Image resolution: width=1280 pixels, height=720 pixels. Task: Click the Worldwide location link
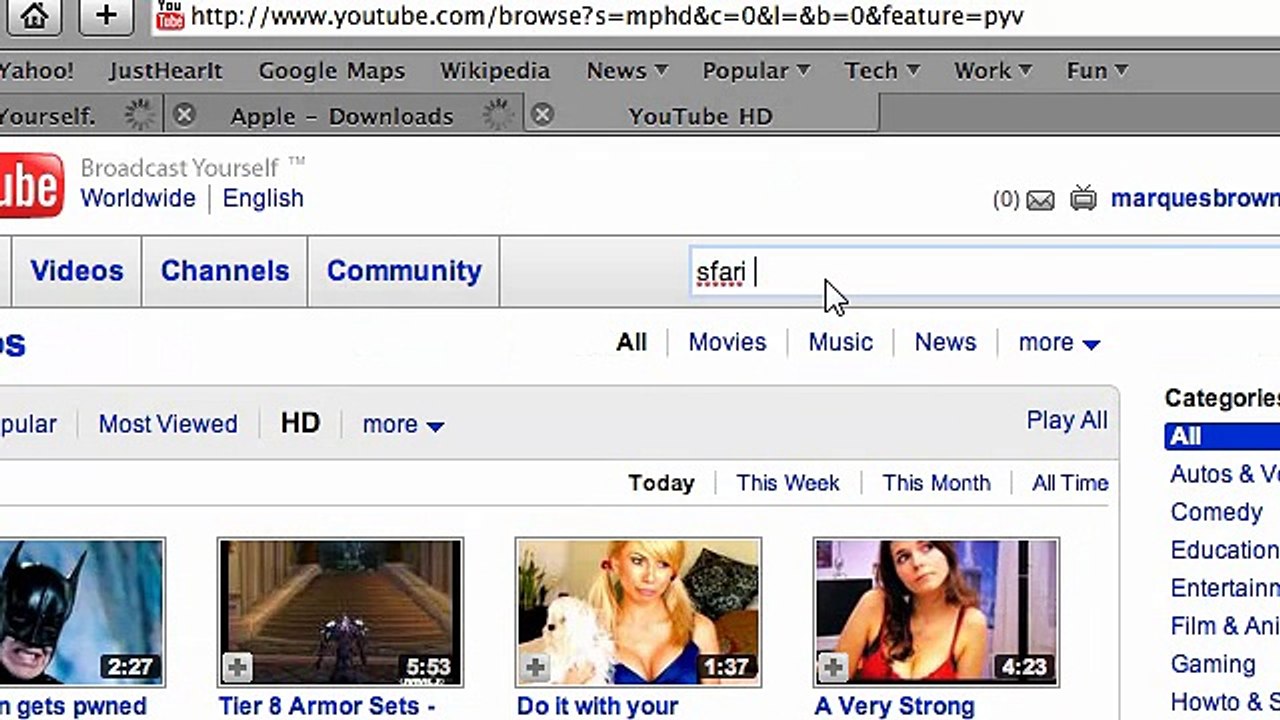pos(138,198)
